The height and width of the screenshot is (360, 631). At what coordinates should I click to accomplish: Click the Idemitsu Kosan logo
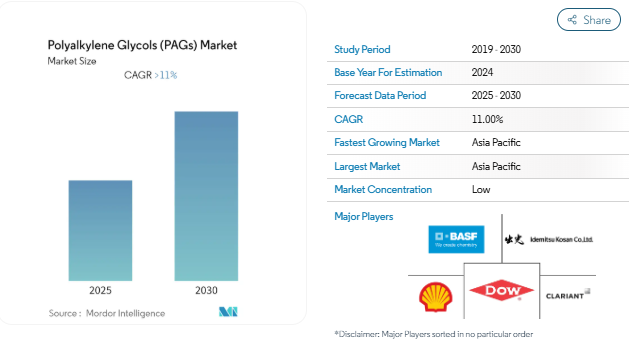pyautogui.click(x=549, y=240)
